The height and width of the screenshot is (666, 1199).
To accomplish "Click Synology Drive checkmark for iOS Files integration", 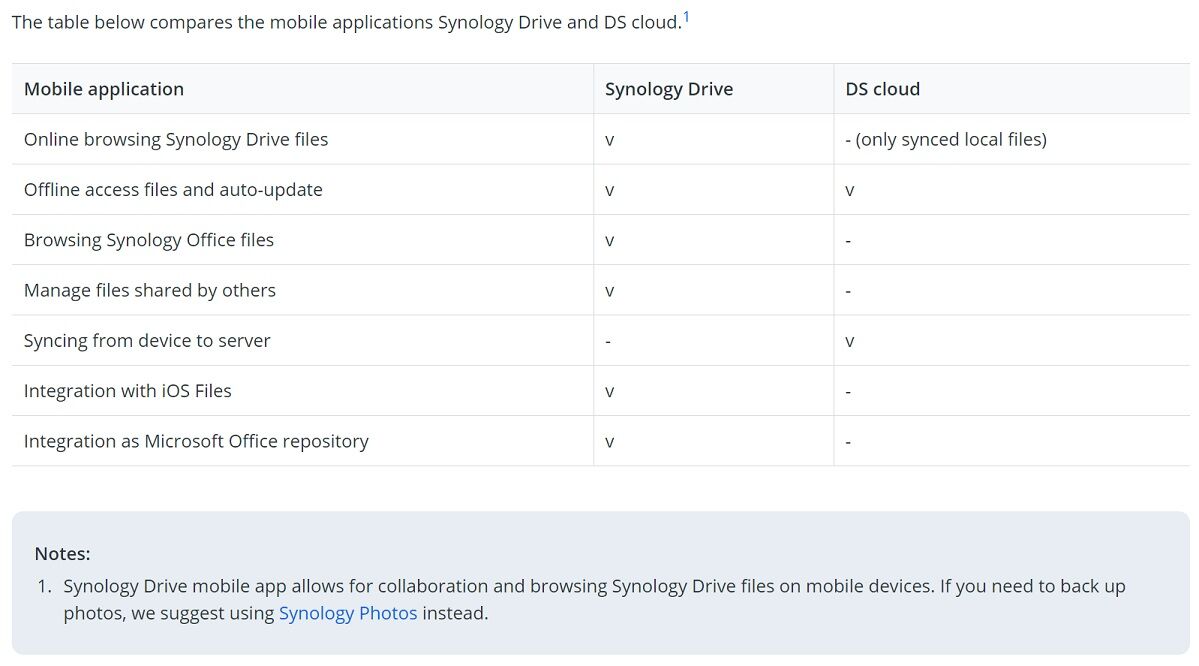I will (x=609, y=392).
